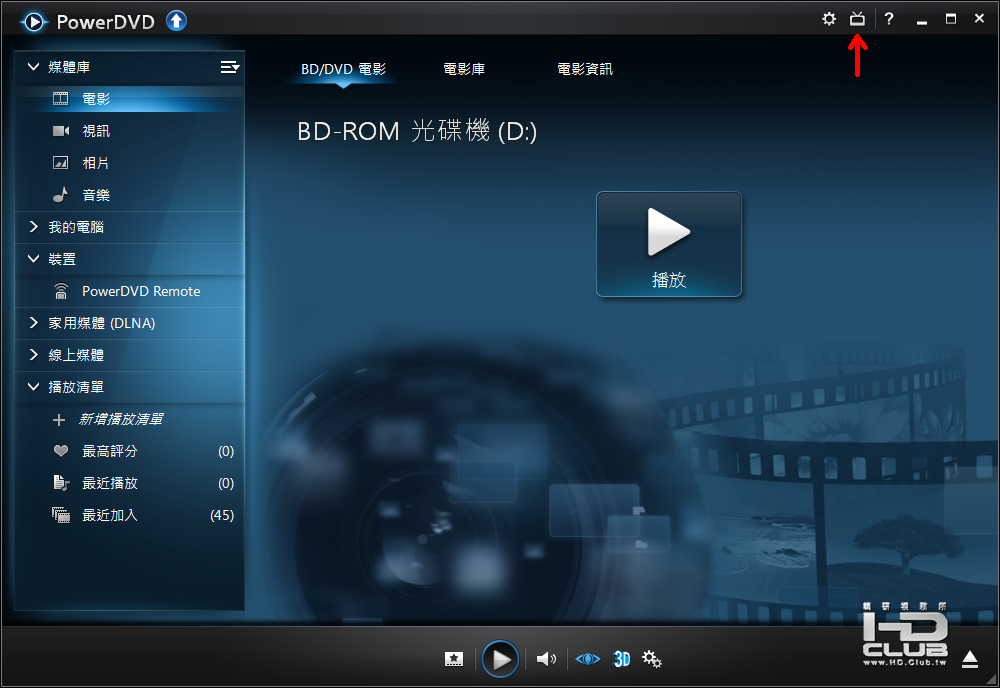
Task: Collapse the 媒體庫 section
Action: coord(33,66)
